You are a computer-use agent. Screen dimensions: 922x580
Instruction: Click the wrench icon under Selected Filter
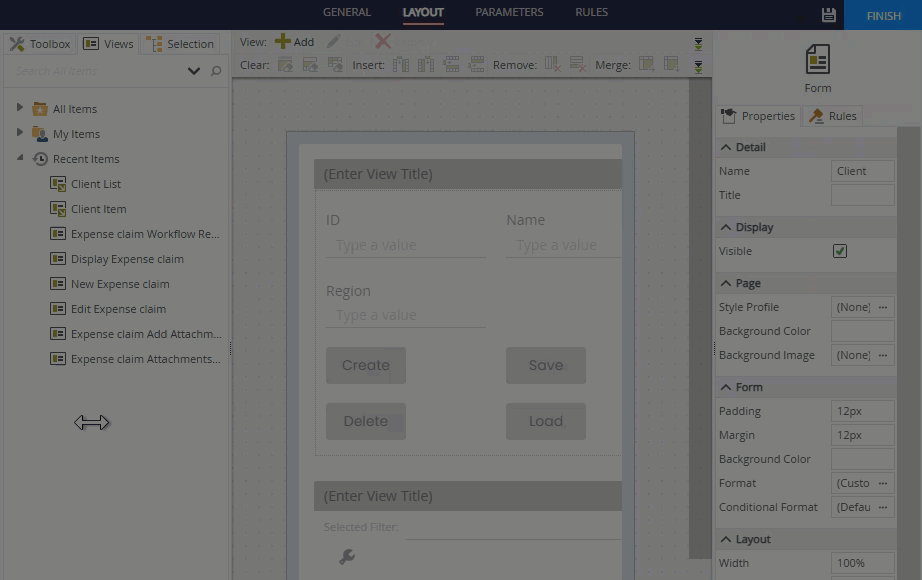point(347,557)
